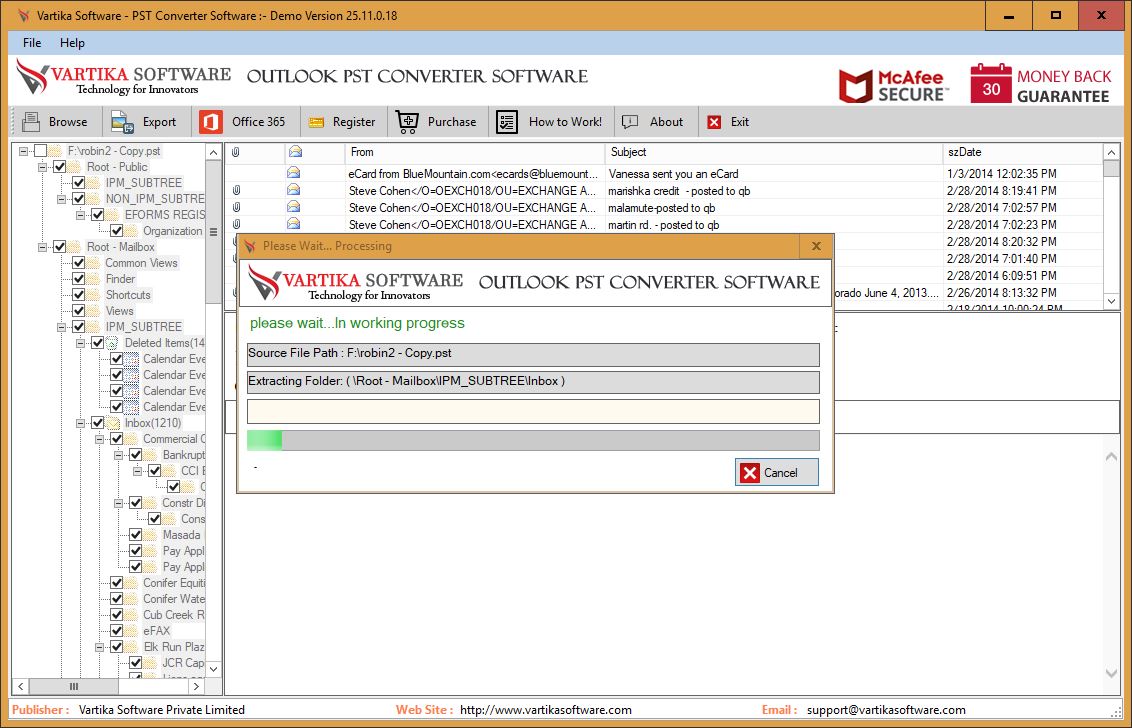The height and width of the screenshot is (728, 1132).
Task: Click the Purchase cart icon
Action: pos(407,122)
